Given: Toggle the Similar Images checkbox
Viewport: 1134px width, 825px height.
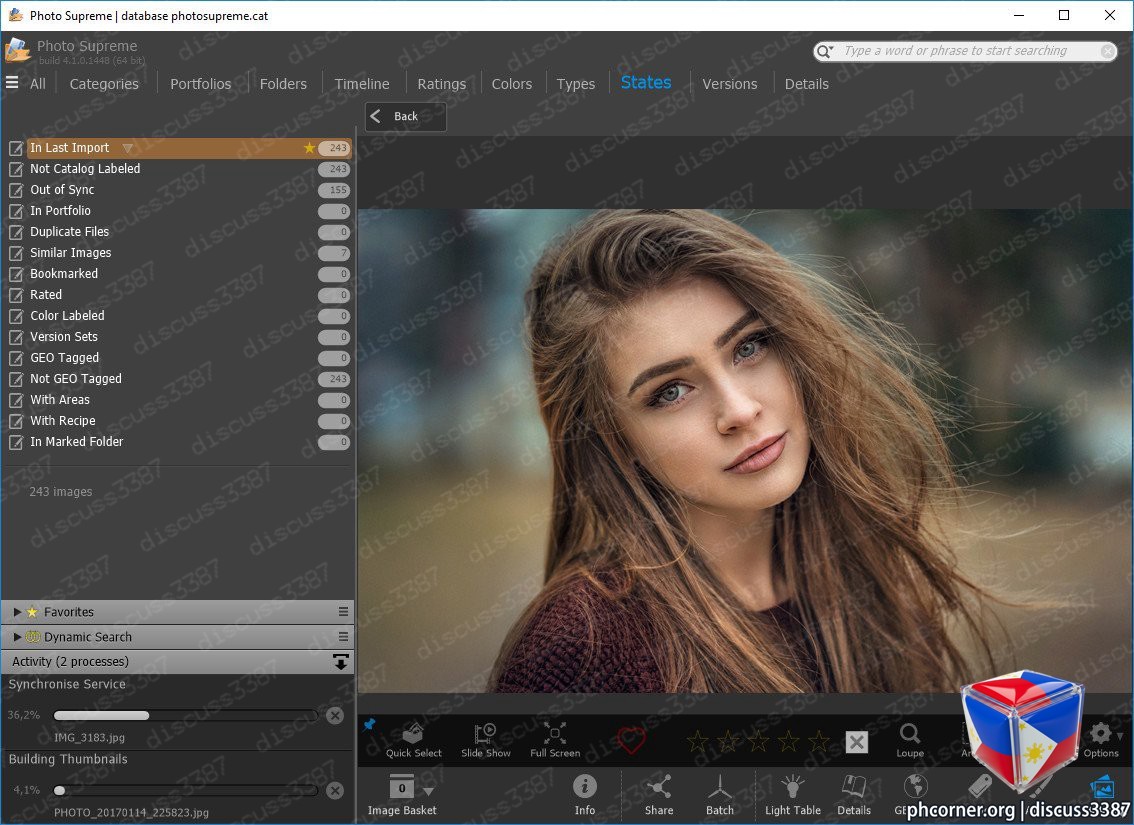Looking at the screenshot, I should [16, 254].
